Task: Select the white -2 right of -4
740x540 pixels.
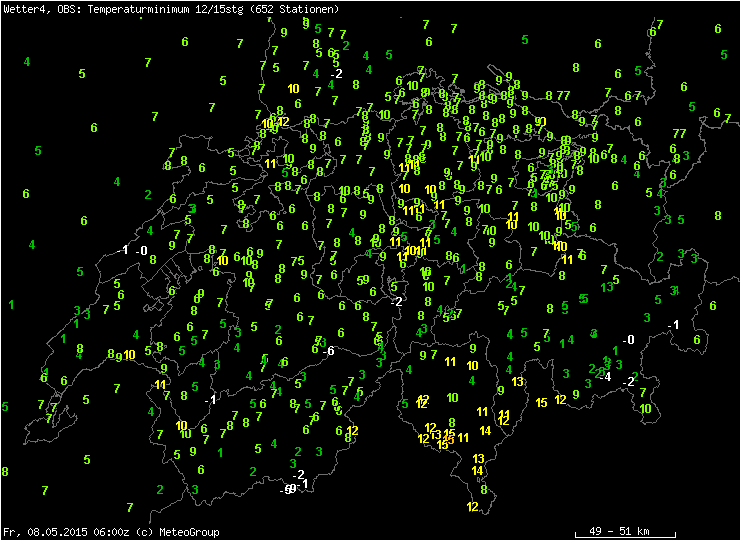Action: (x=628, y=382)
